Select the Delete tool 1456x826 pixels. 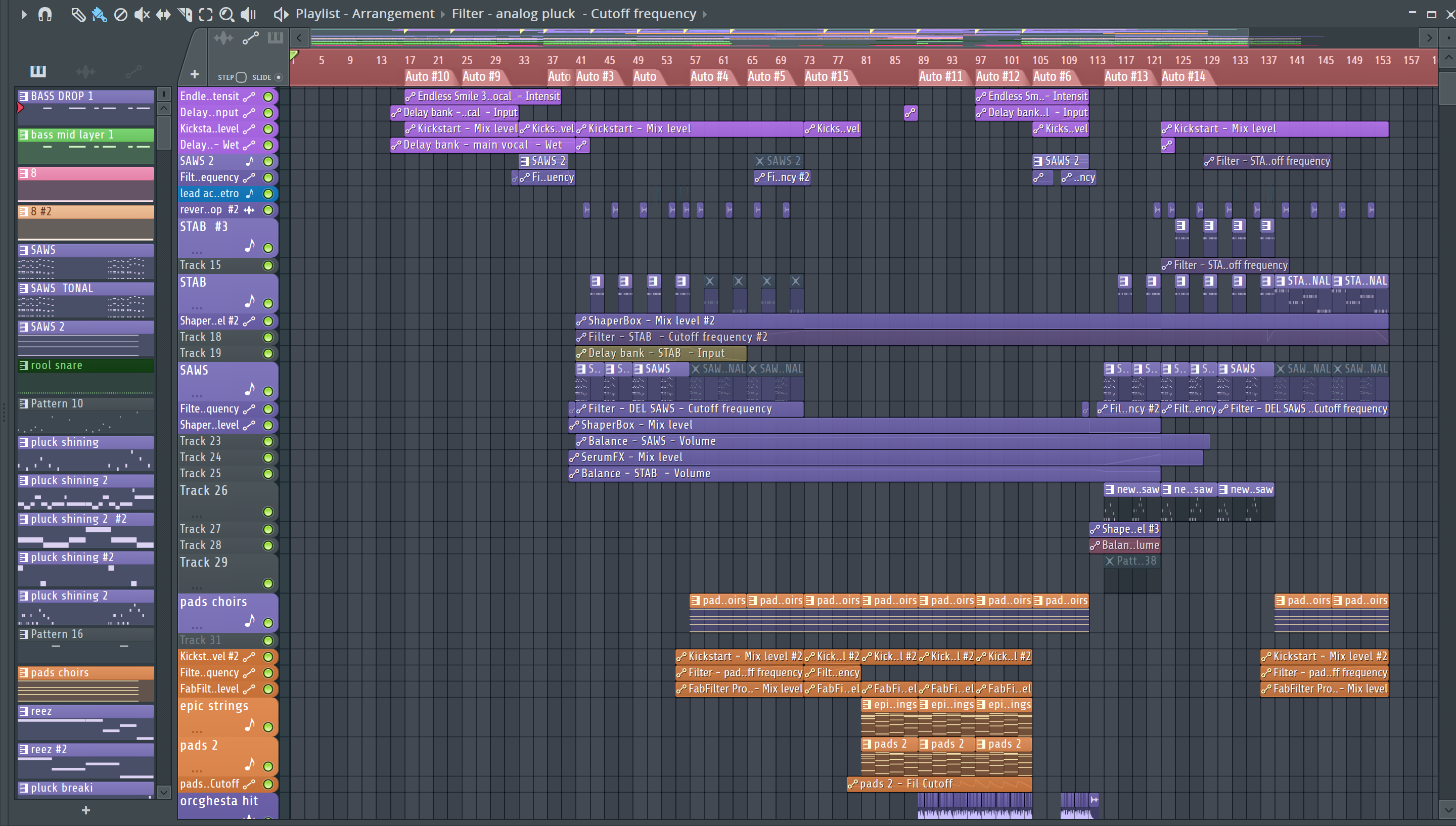point(120,14)
